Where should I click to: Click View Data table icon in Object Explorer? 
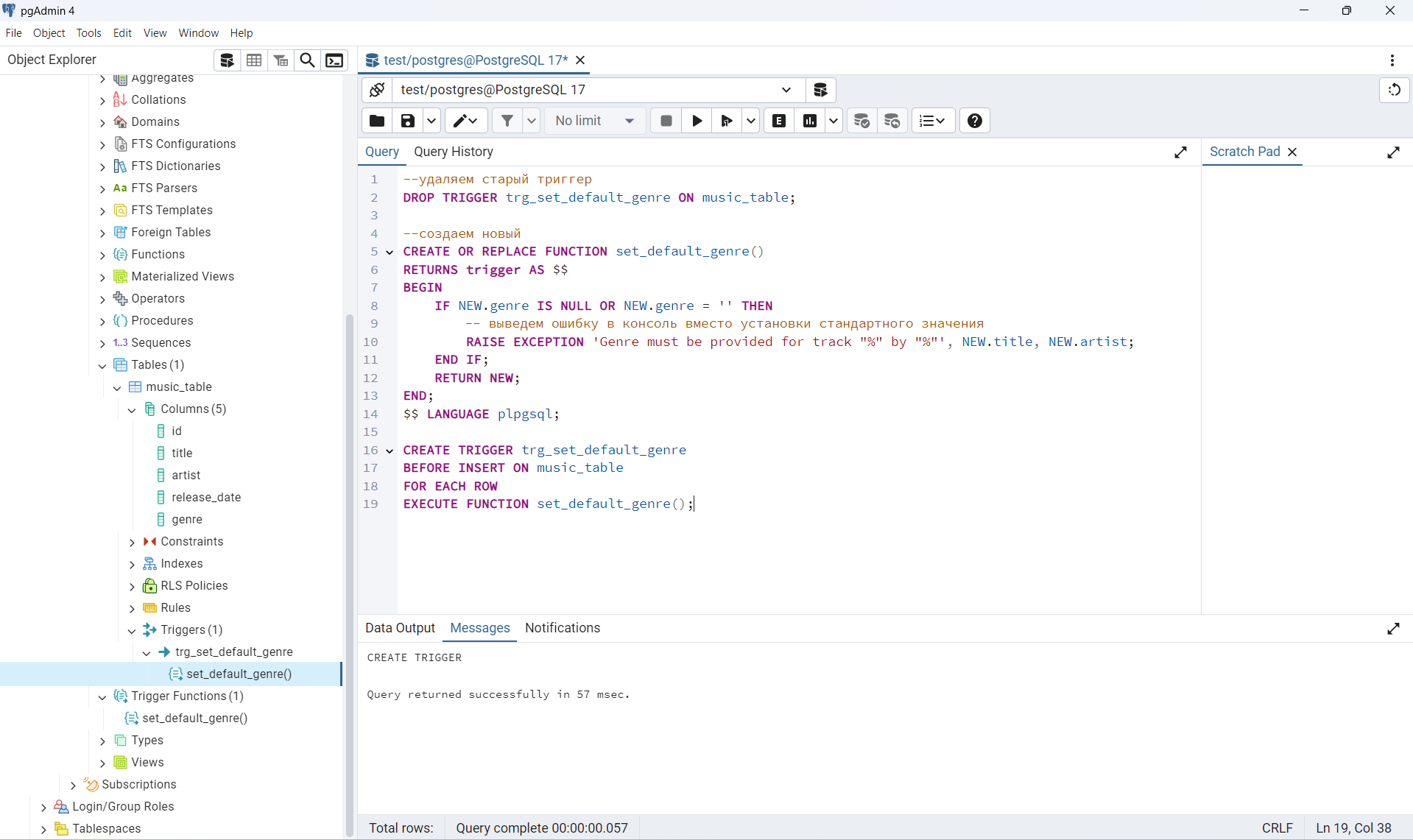254,60
